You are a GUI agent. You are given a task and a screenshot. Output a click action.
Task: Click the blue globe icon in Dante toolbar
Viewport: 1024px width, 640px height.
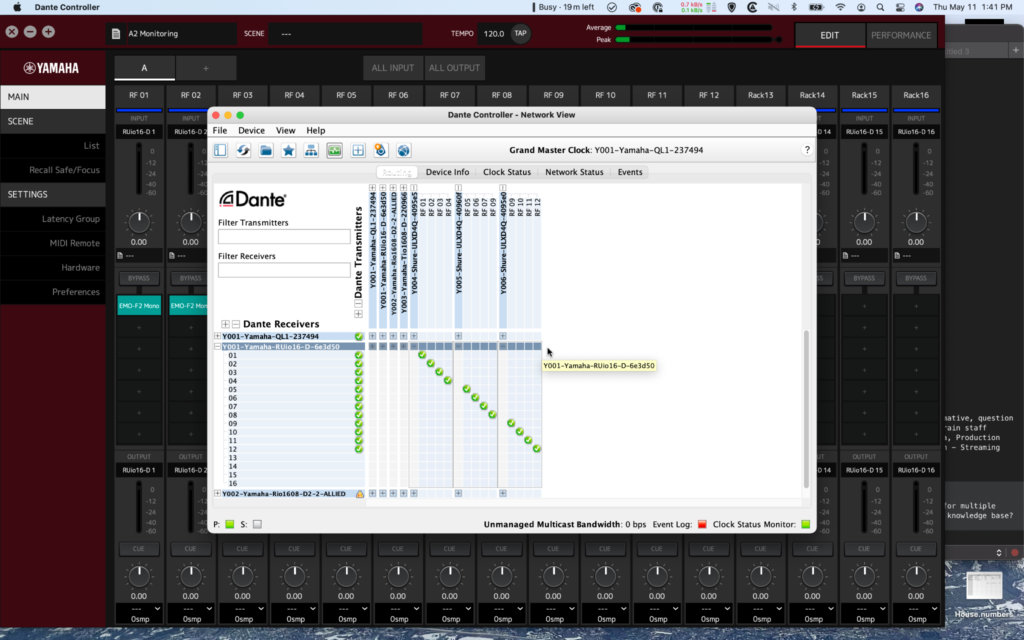tap(404, 150)
